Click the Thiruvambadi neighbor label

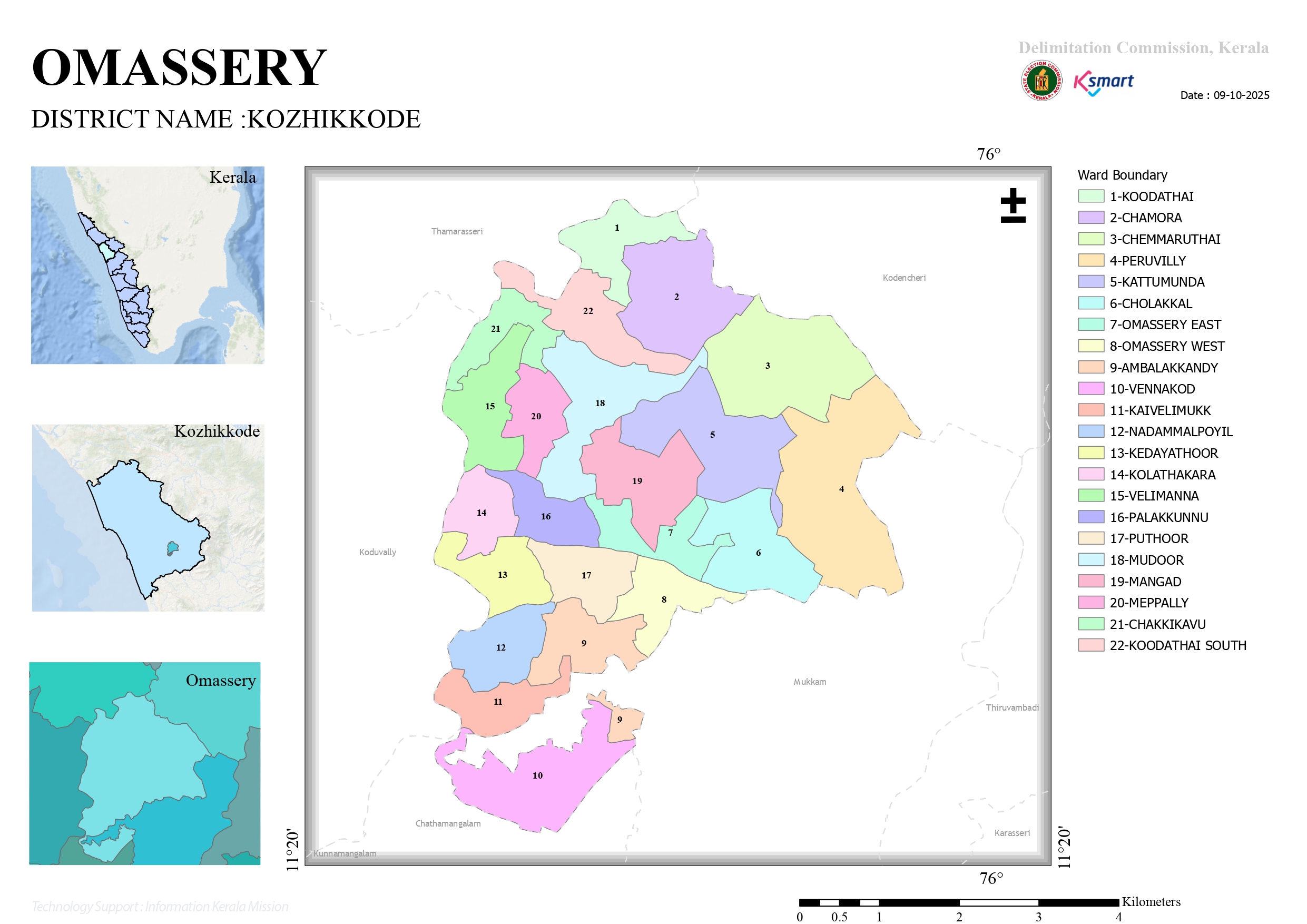[x=1011, y=707]
